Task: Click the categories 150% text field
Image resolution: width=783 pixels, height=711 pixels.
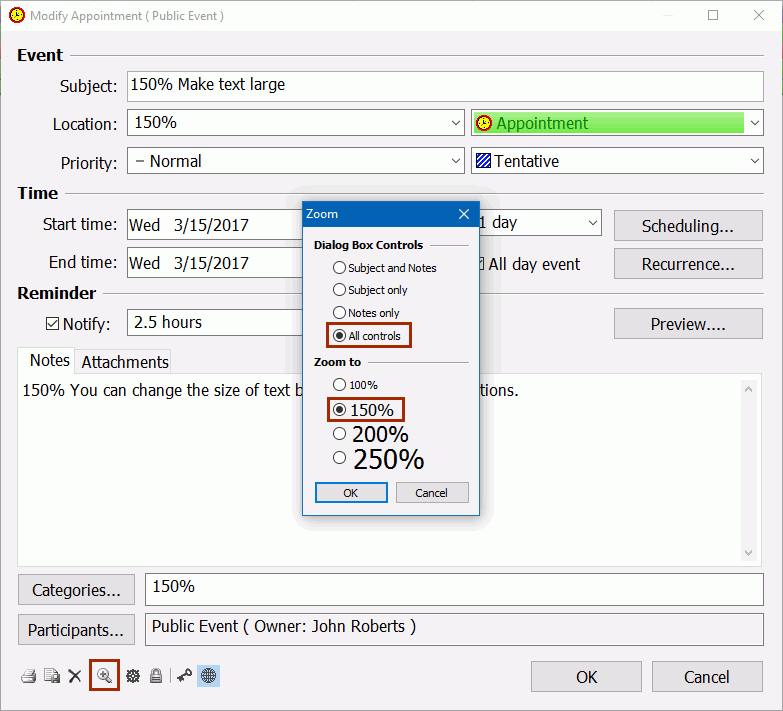Action: point(454,589)
